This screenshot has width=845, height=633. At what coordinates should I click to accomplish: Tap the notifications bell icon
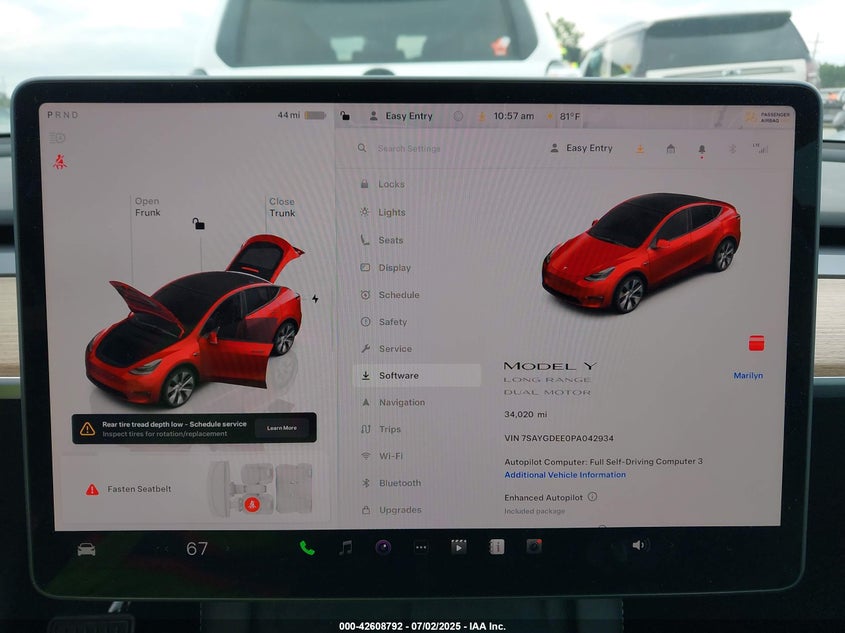coord(701,149)
